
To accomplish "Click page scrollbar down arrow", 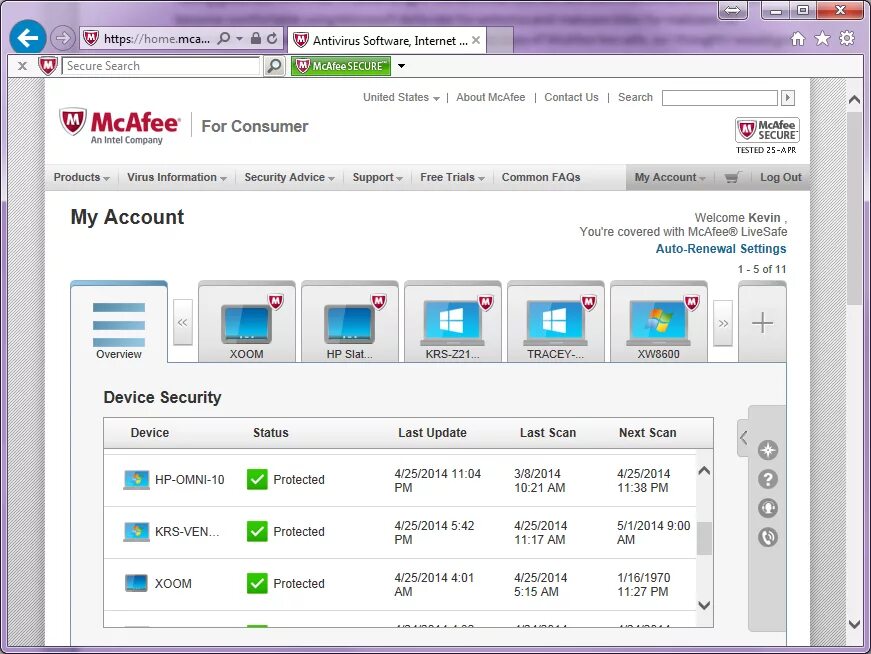I will tap(854, 625).
